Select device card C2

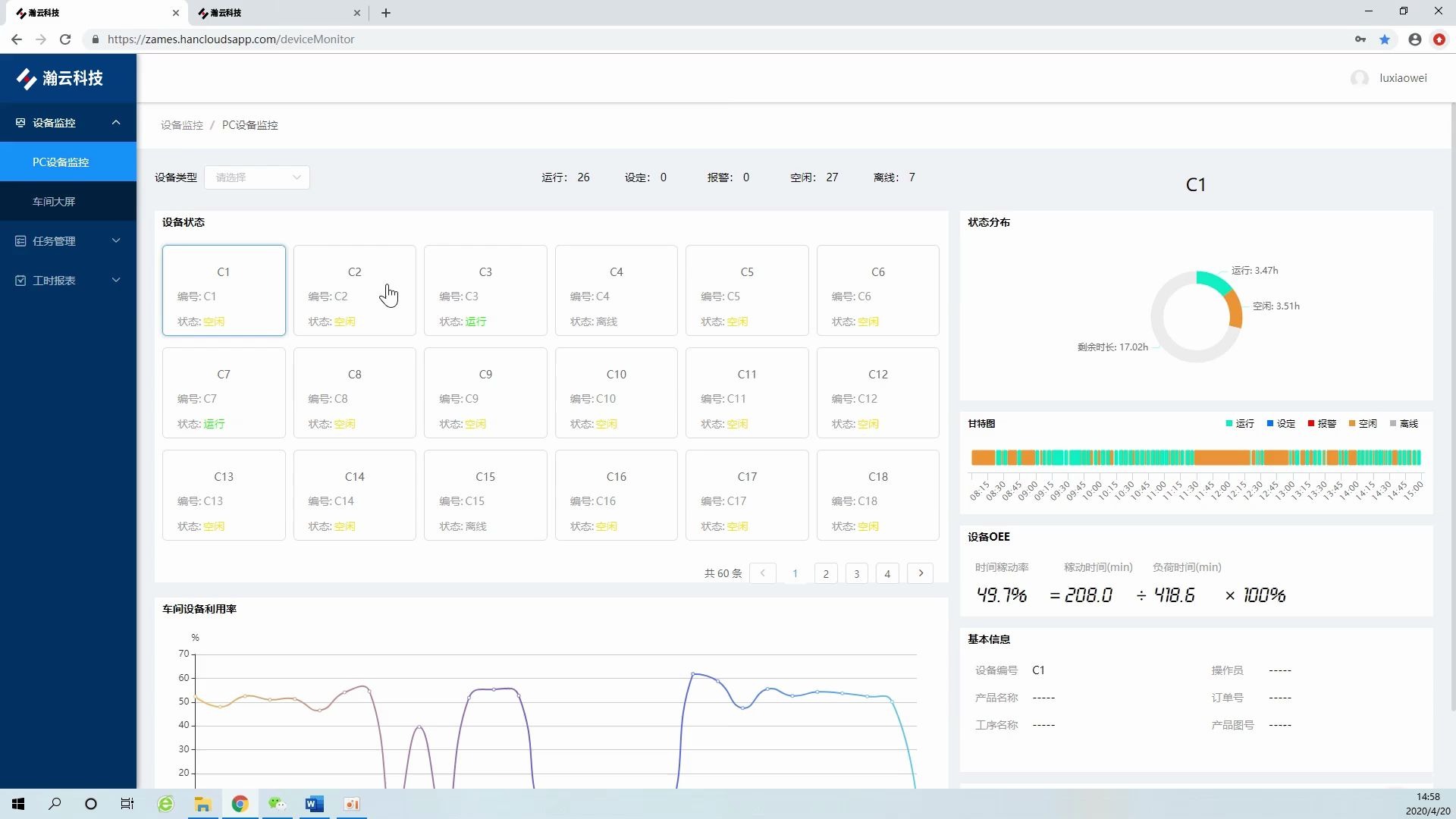point(355,290)
